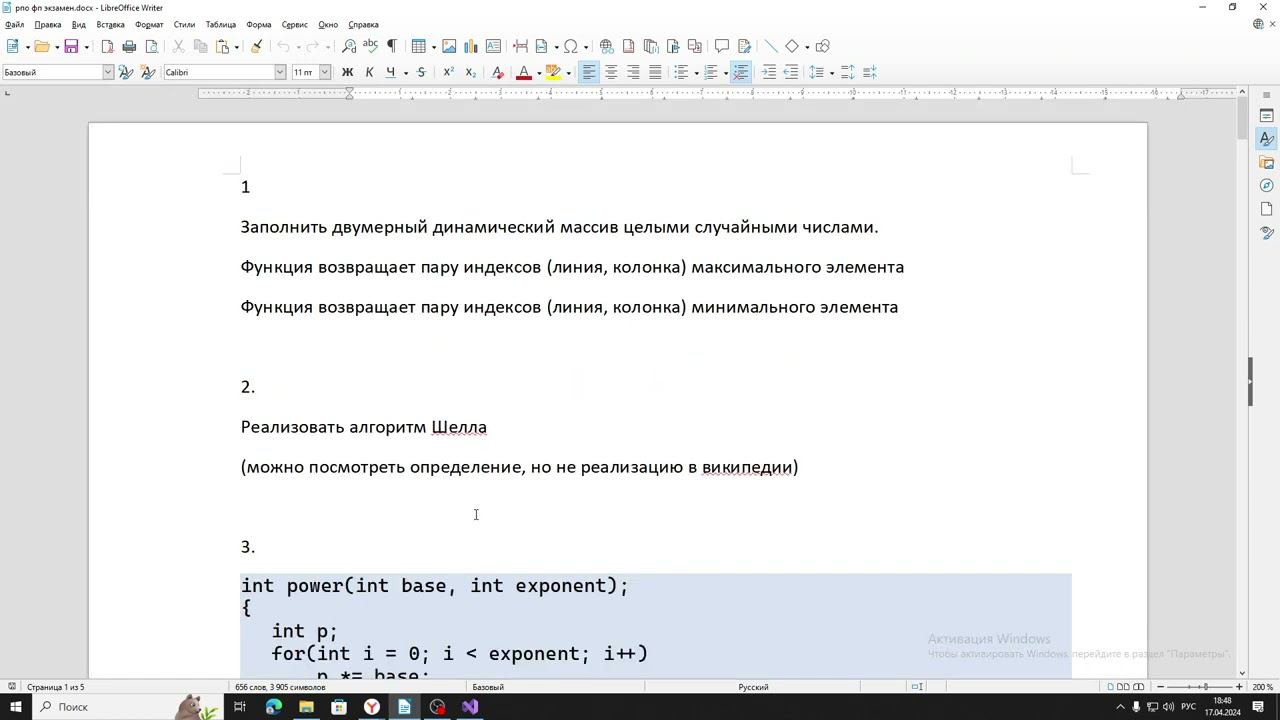Screen dimensions: 1280x720
Task: Align text to the right
Action: coord(633,72)
